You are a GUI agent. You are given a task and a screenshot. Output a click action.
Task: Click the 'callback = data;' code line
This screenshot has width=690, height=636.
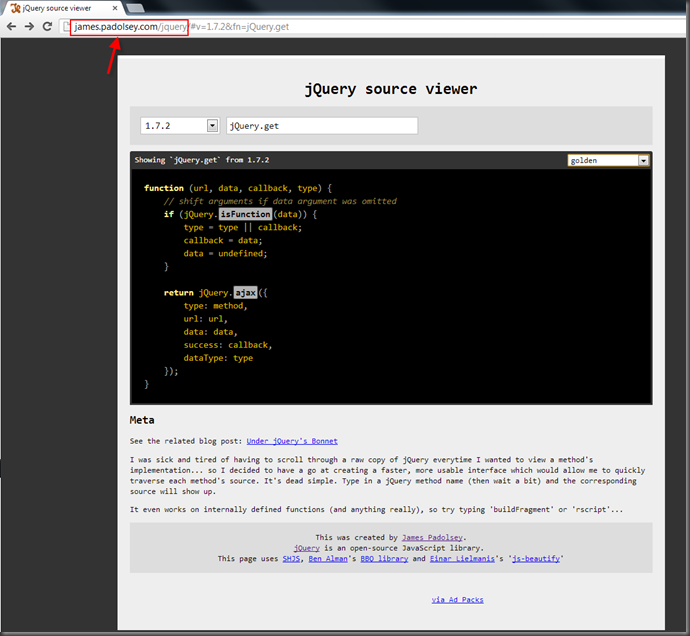(x=223, y=240)
